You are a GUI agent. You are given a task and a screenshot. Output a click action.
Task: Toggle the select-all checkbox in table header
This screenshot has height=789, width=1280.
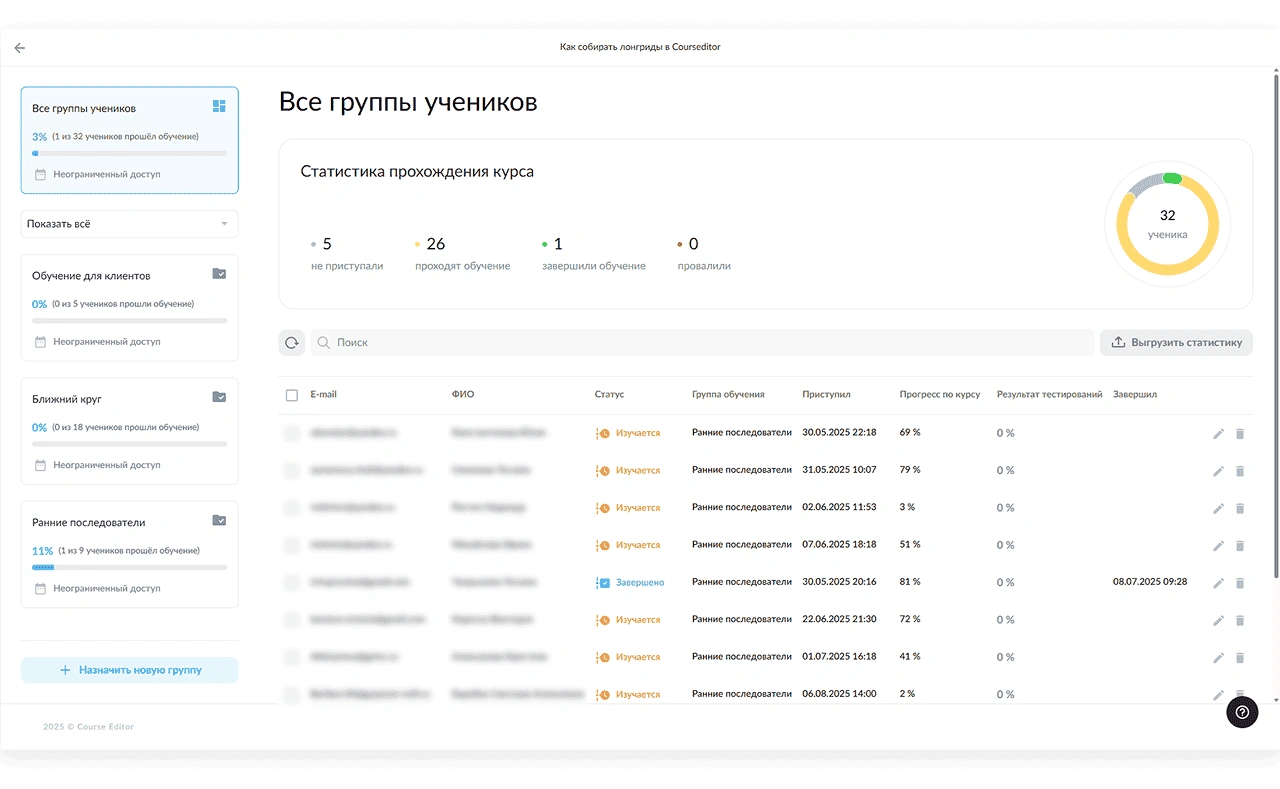292,395
